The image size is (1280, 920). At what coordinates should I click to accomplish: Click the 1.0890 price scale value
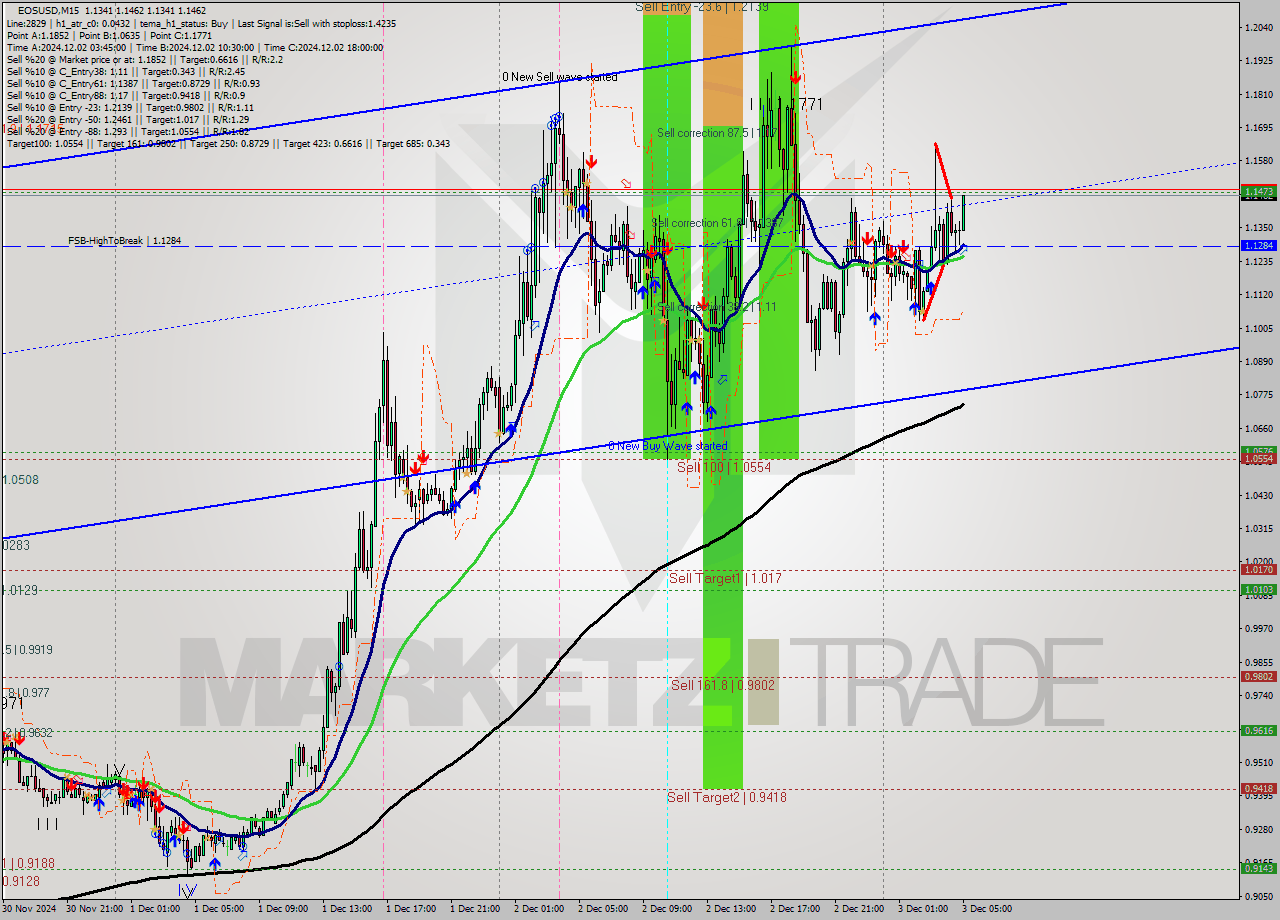coord(1259,361)
